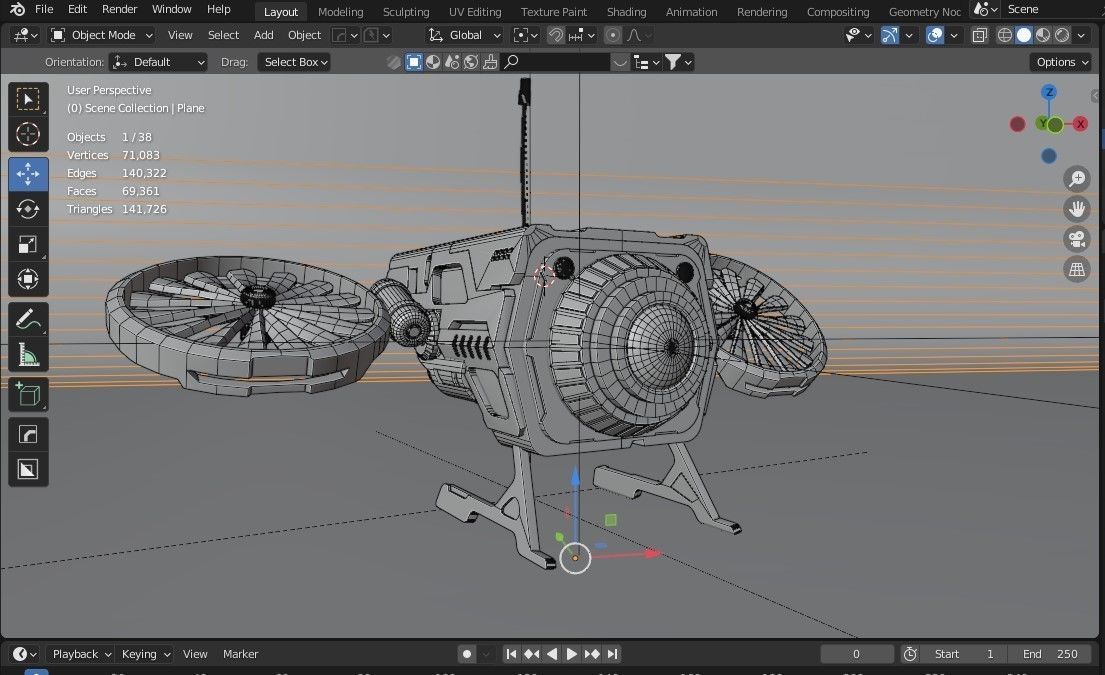This screenshot has width=1105, height=675.
Task: Activate the Rotate tool
Action: 28,209
